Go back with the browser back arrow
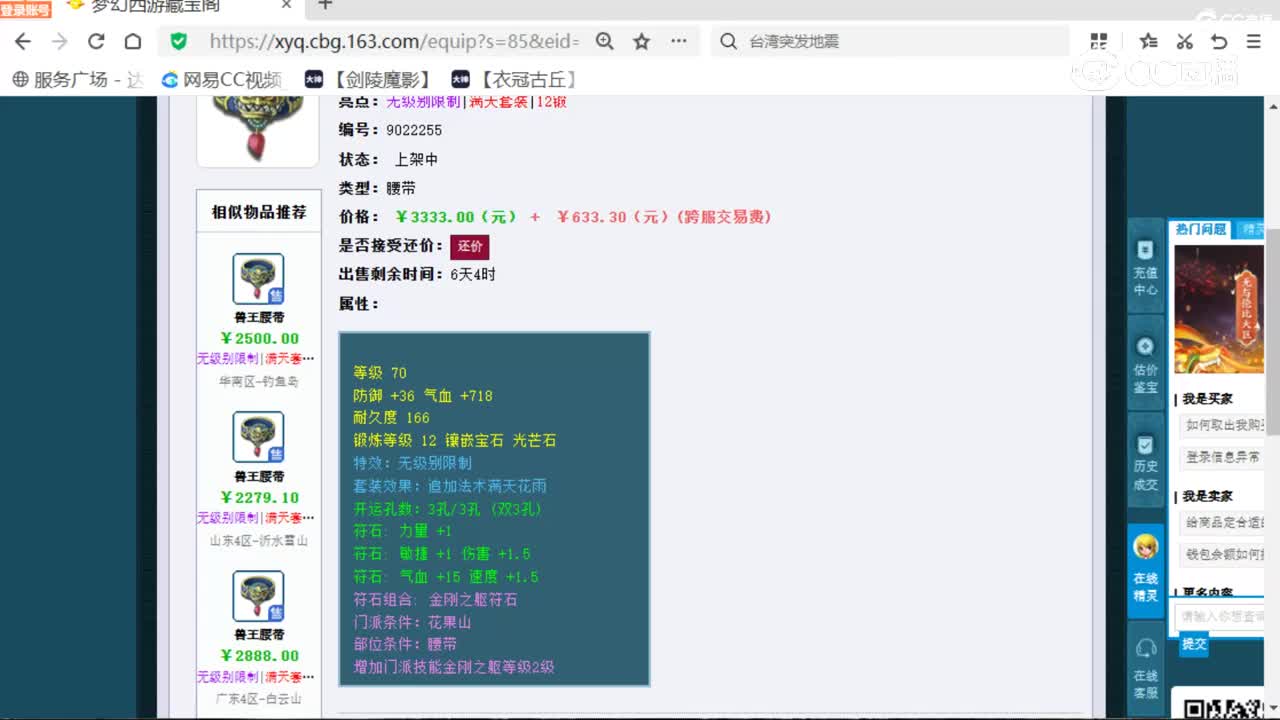Viewport: 1280px width, 720px height. [23, 41]
